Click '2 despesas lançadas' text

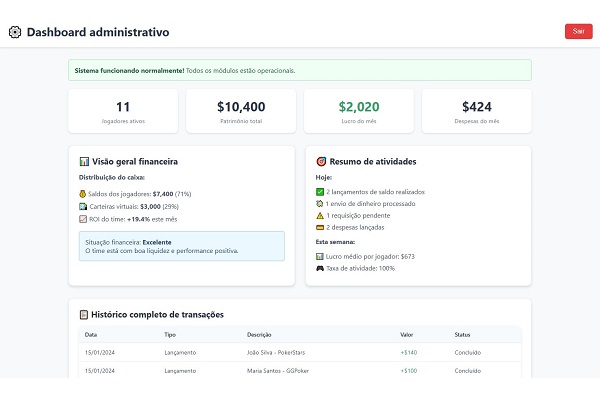pyautogui.click(x=355, y=227)
